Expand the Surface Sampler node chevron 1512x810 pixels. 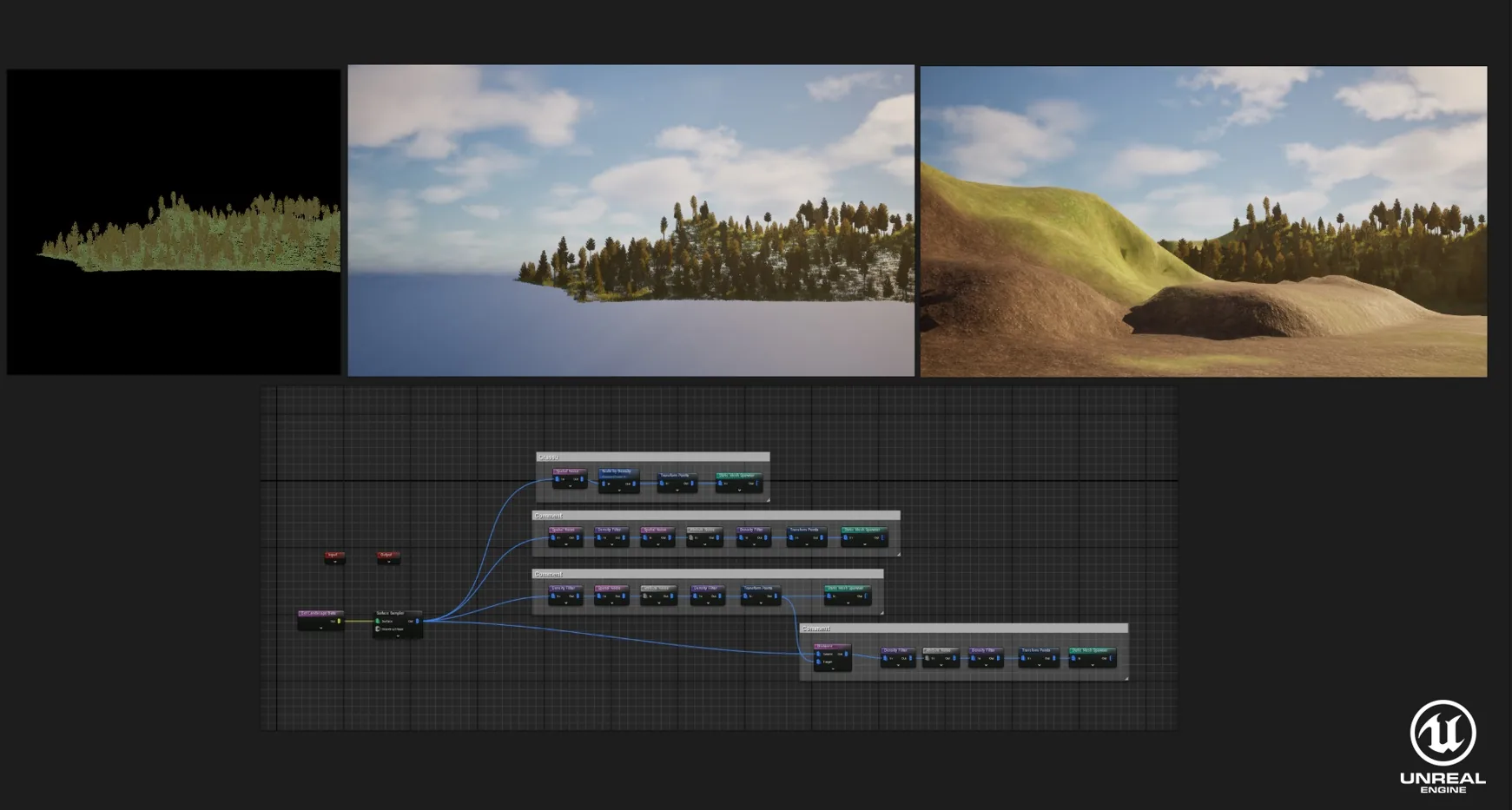click(x=398, y=635)
